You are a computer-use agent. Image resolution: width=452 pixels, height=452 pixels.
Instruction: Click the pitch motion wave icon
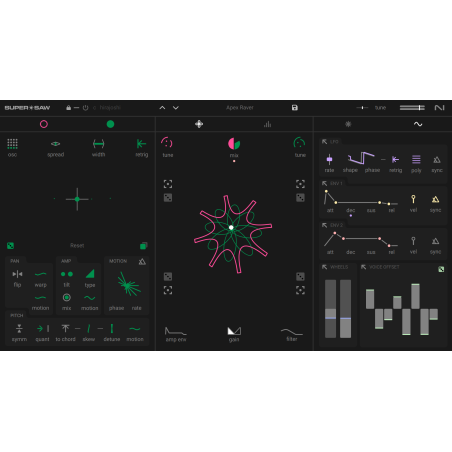pyautogui.click(x=135, y=329)
